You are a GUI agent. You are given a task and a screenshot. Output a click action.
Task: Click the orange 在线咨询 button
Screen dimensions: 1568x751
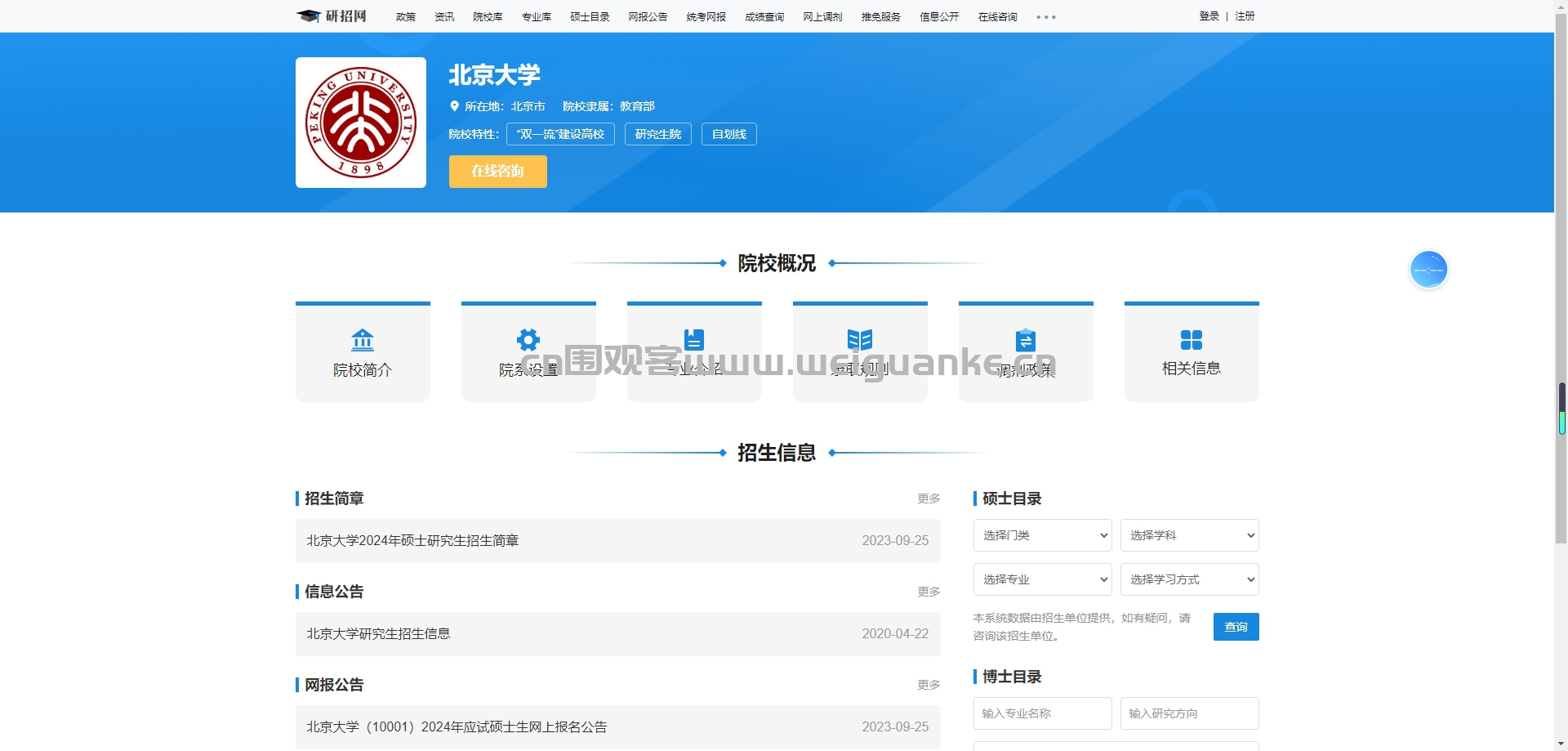tap(498, 172)
